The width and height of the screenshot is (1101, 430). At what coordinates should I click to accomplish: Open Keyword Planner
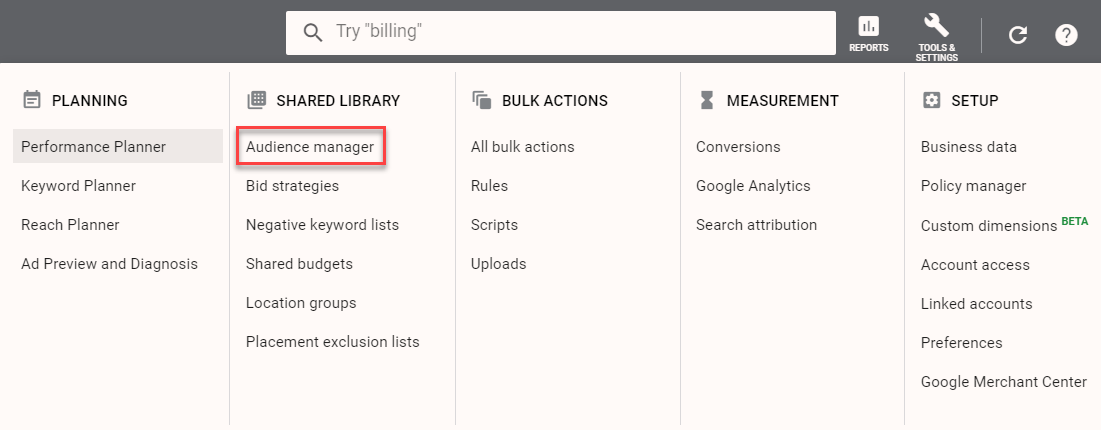[78, 186]
